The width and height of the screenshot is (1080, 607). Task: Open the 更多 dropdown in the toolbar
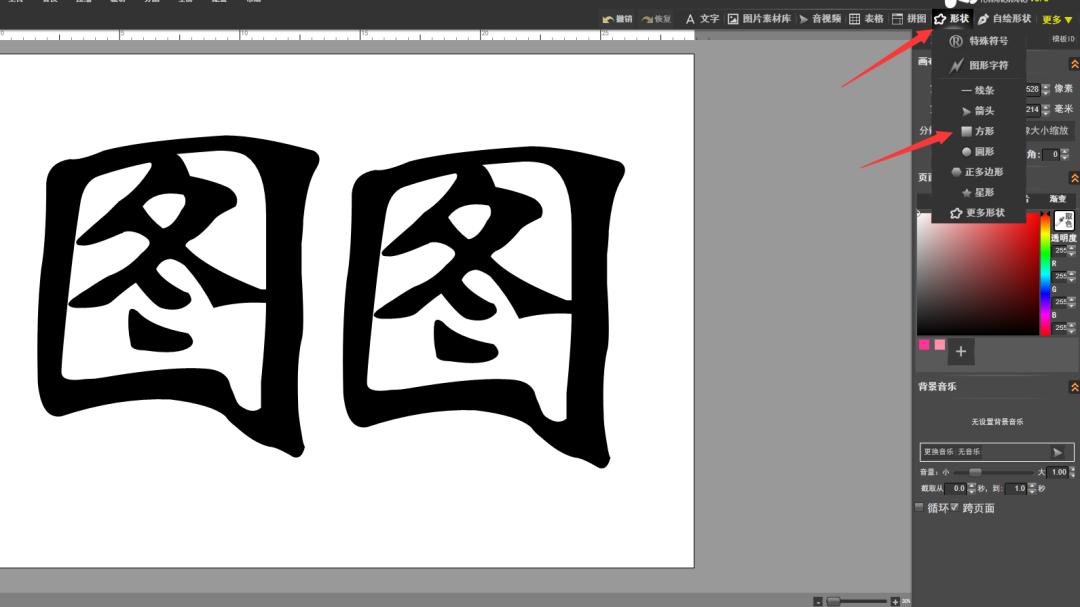(1052, 18)
